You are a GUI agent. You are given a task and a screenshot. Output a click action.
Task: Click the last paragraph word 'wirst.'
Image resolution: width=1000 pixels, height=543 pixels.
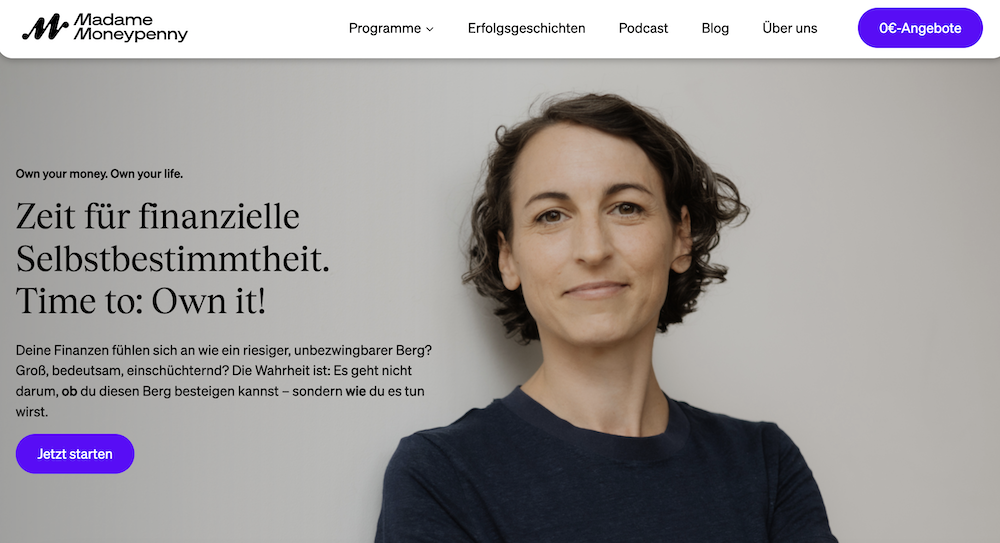(32, 412)
